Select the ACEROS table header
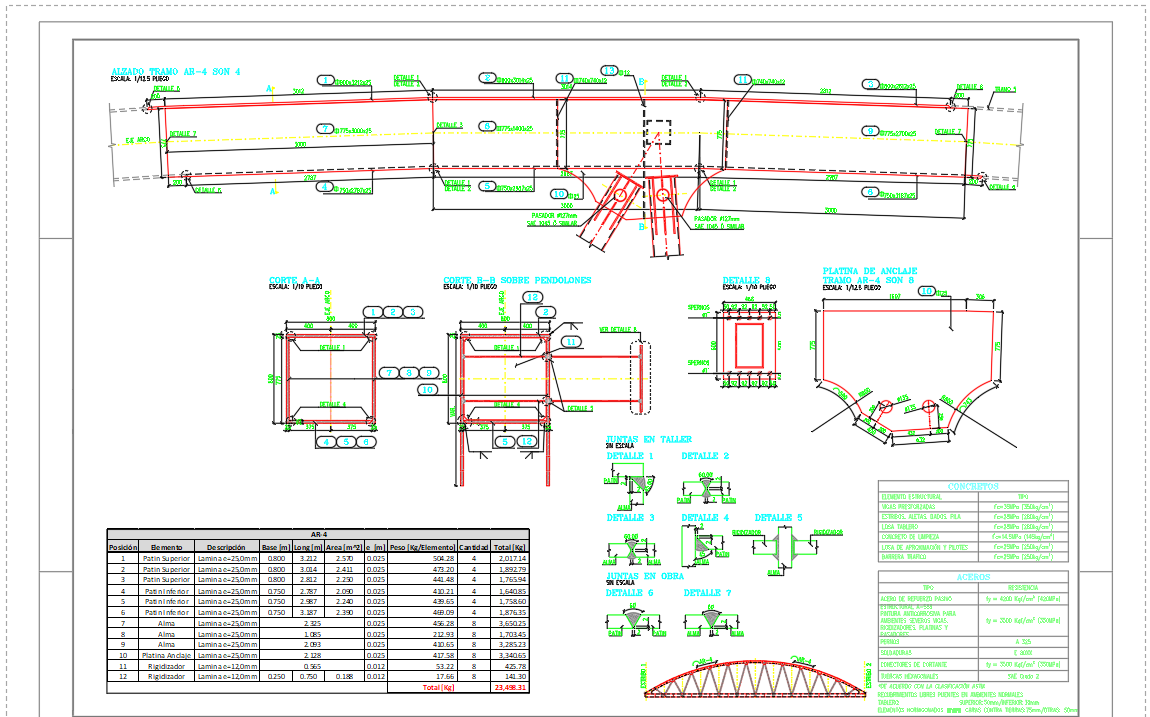This screenshot has width=1150, height=717. [971, 575]
